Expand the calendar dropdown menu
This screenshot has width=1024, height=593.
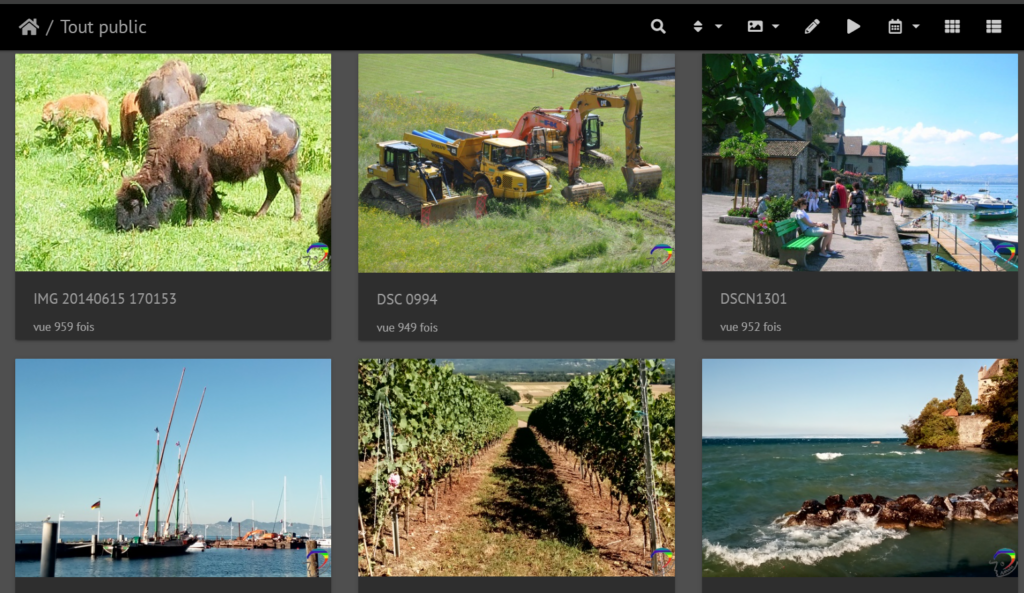(x=903, y=27)
